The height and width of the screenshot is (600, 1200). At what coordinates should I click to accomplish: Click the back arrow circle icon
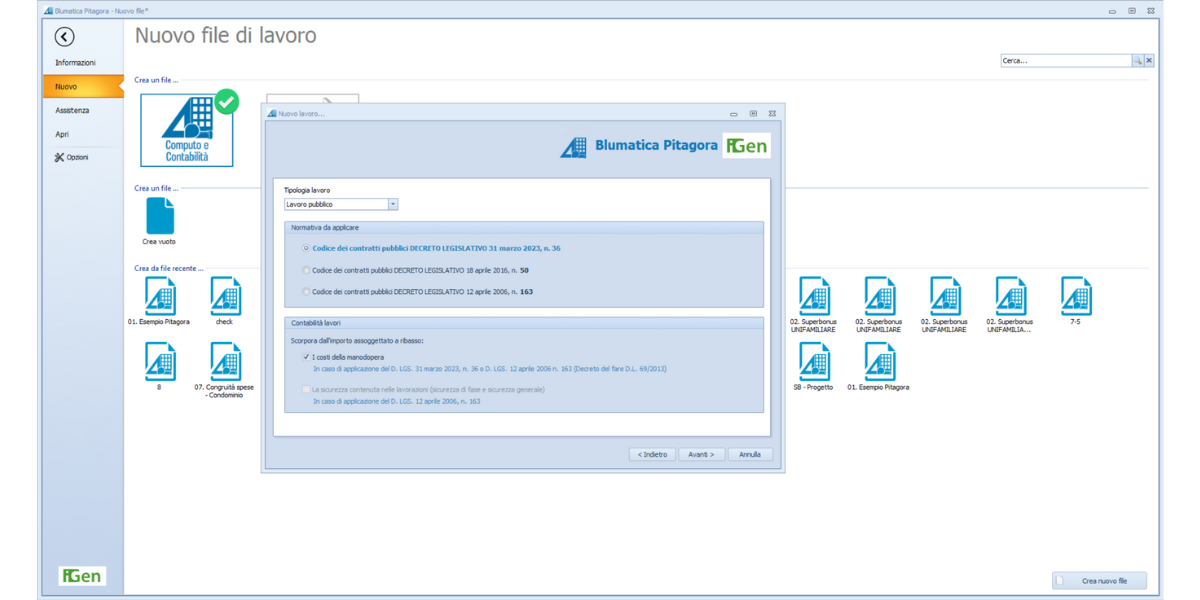point(64,37)
